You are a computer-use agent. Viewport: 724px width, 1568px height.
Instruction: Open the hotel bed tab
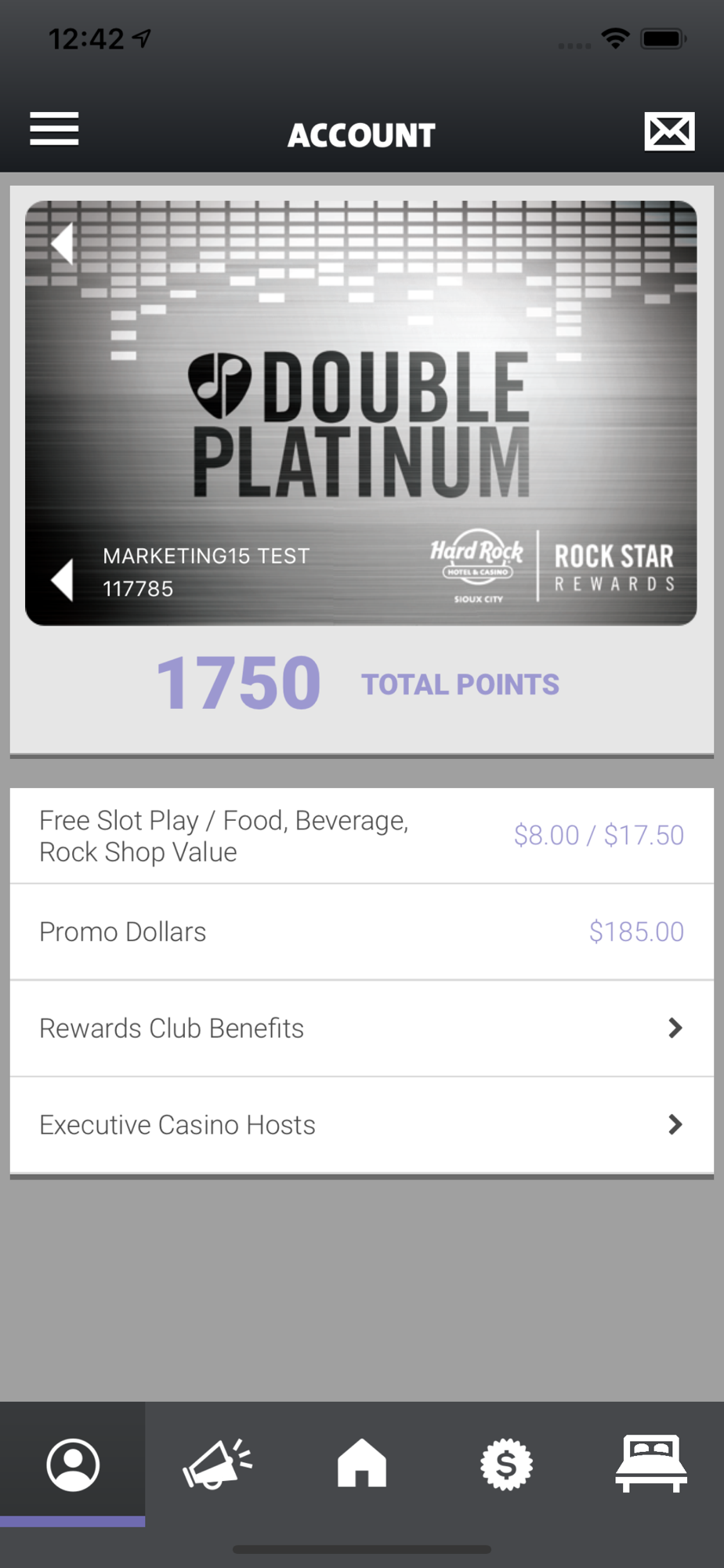651,1464
